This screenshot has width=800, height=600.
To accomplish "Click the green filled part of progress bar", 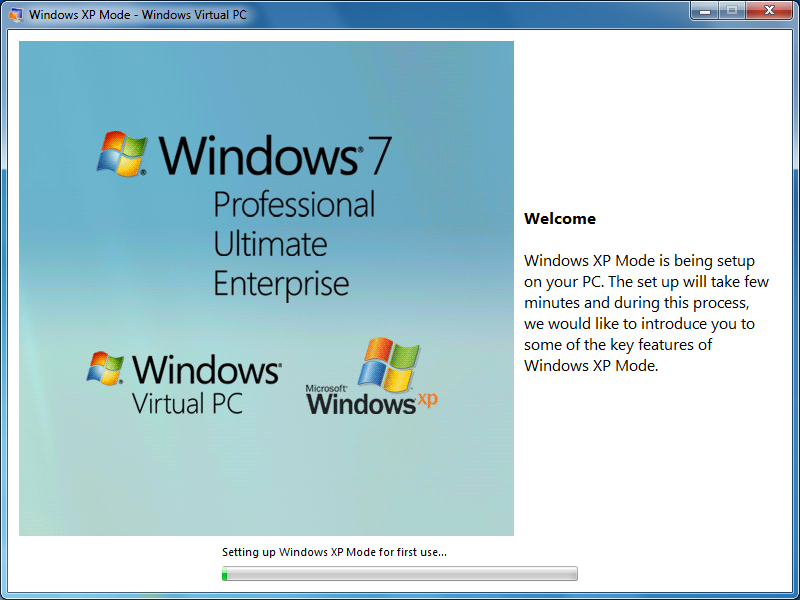I will tap(225, 574).
